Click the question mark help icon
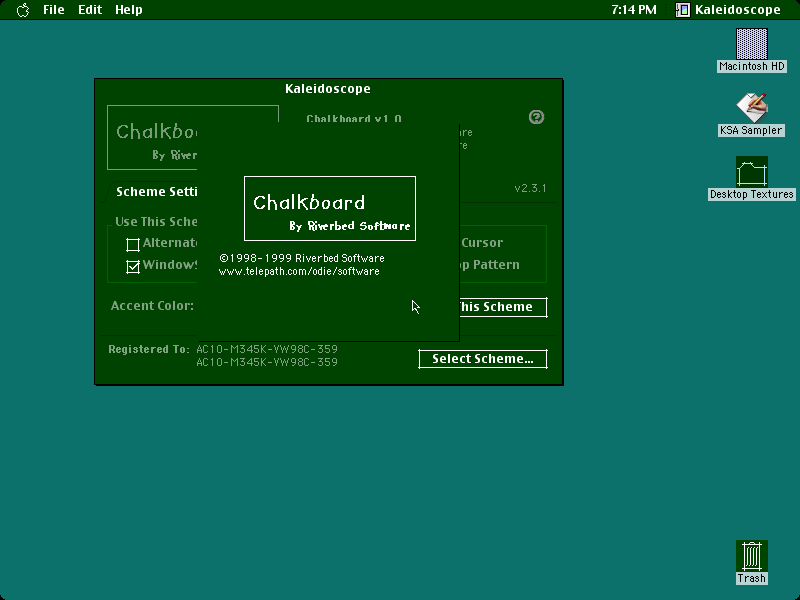Screen dimensions: 800x600 (536, 117)
